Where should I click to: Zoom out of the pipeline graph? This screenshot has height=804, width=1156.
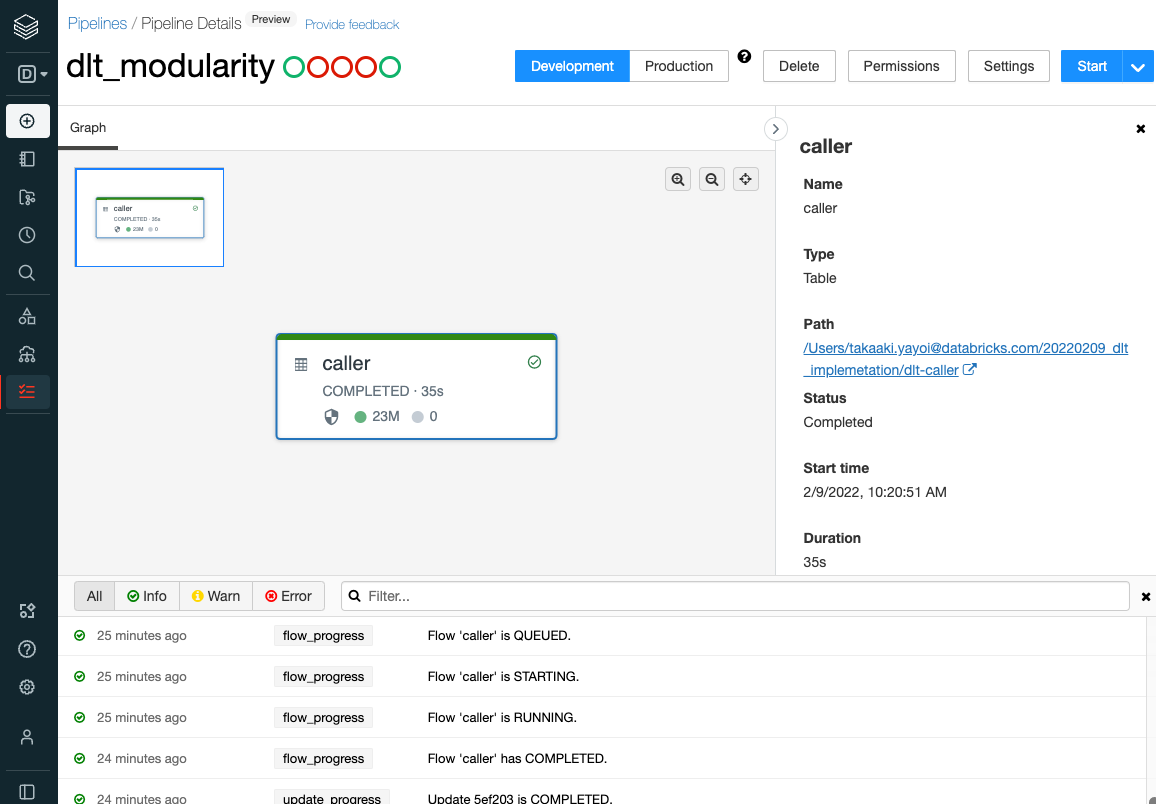[711, 179]
